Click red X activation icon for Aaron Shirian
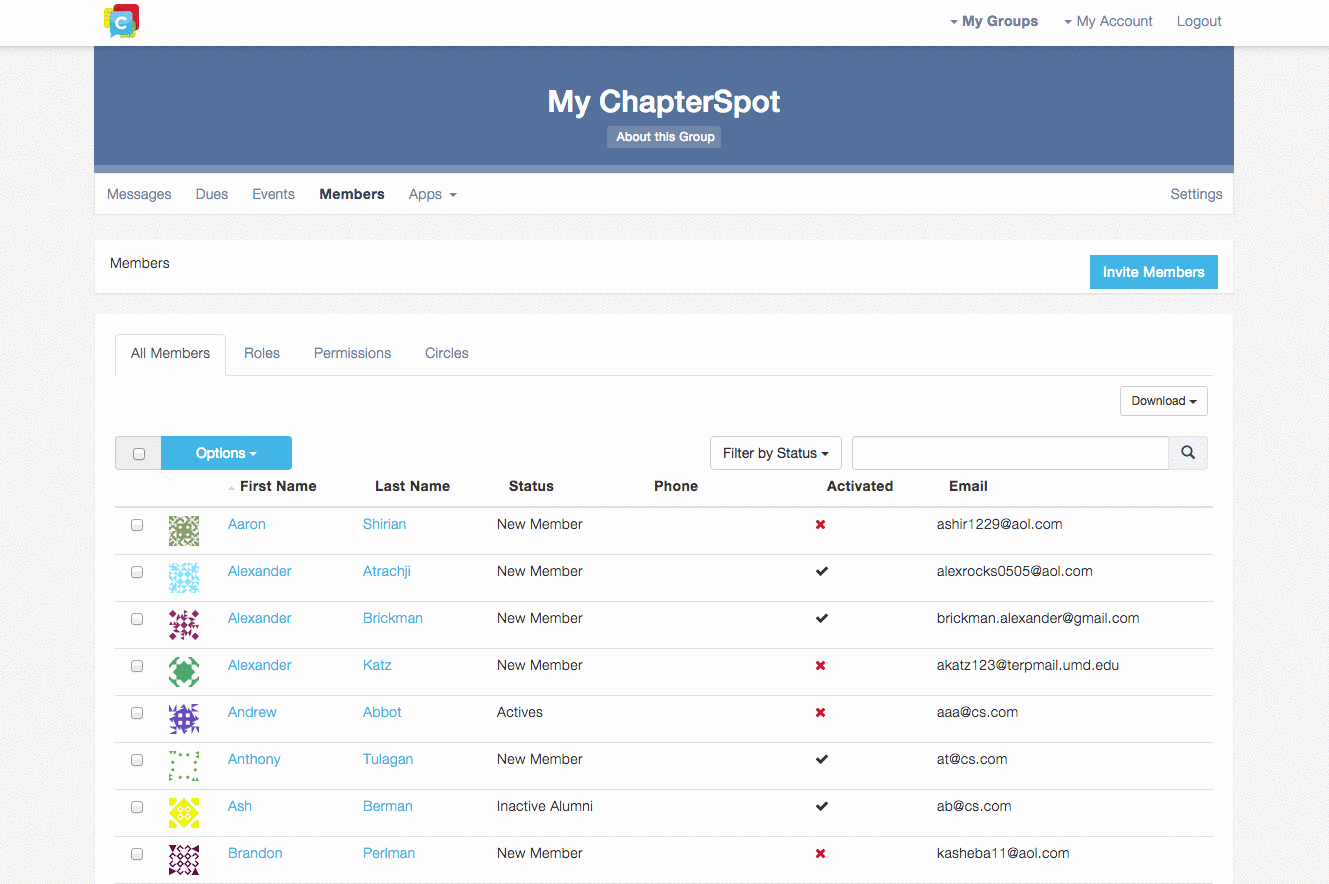The height and width of the screenshot is (884, 1329). point(821,525)
